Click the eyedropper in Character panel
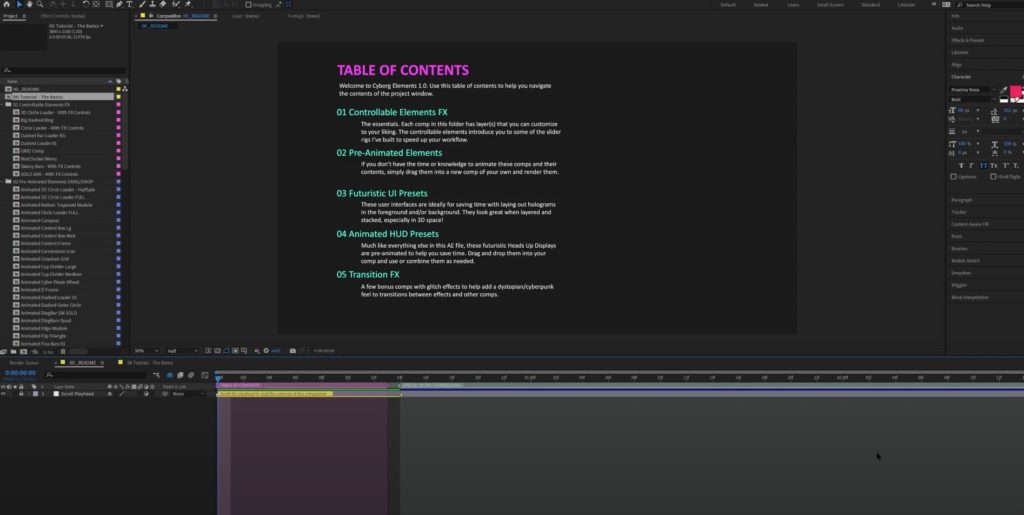1024x515 pixels. pos(1002,90)
